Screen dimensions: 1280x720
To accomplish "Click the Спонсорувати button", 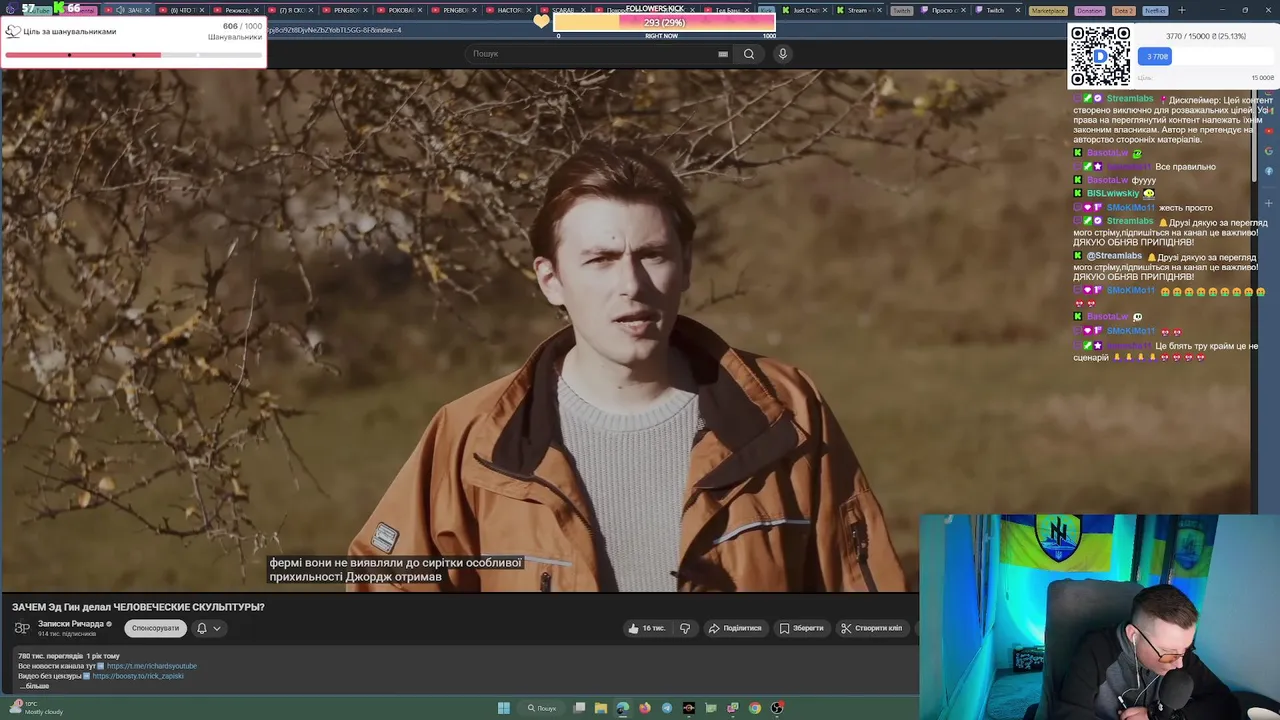I will pos(155,628).
